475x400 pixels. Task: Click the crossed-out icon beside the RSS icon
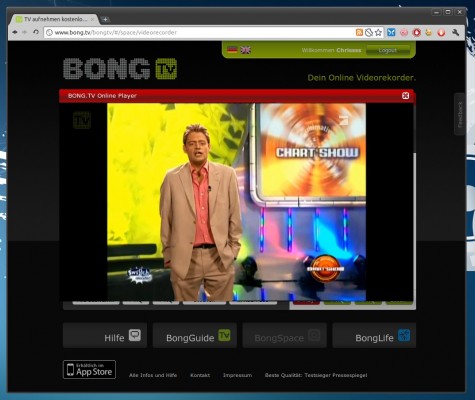coord(369,32)
